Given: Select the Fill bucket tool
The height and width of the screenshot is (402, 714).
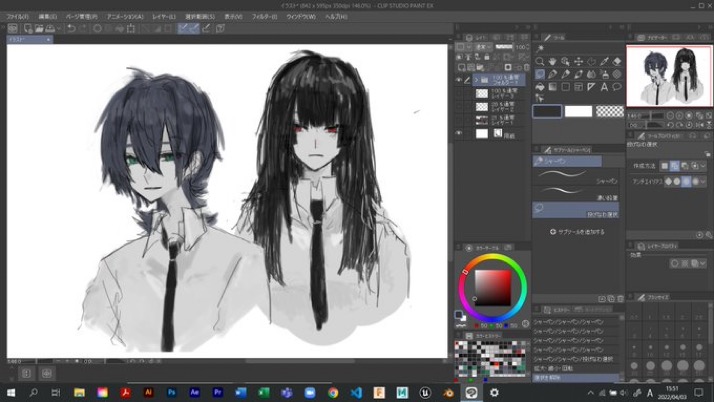Looking at the screenshot, I should coord(540,87).
